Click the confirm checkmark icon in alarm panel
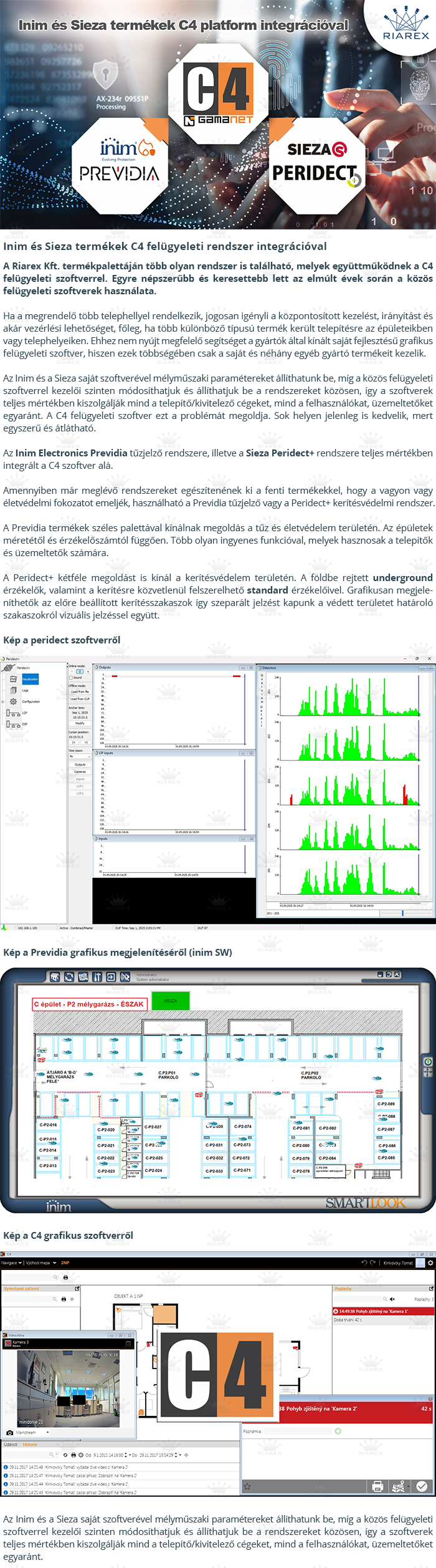This screenshot has height=1568, width=436. (x=422, y=1486)
